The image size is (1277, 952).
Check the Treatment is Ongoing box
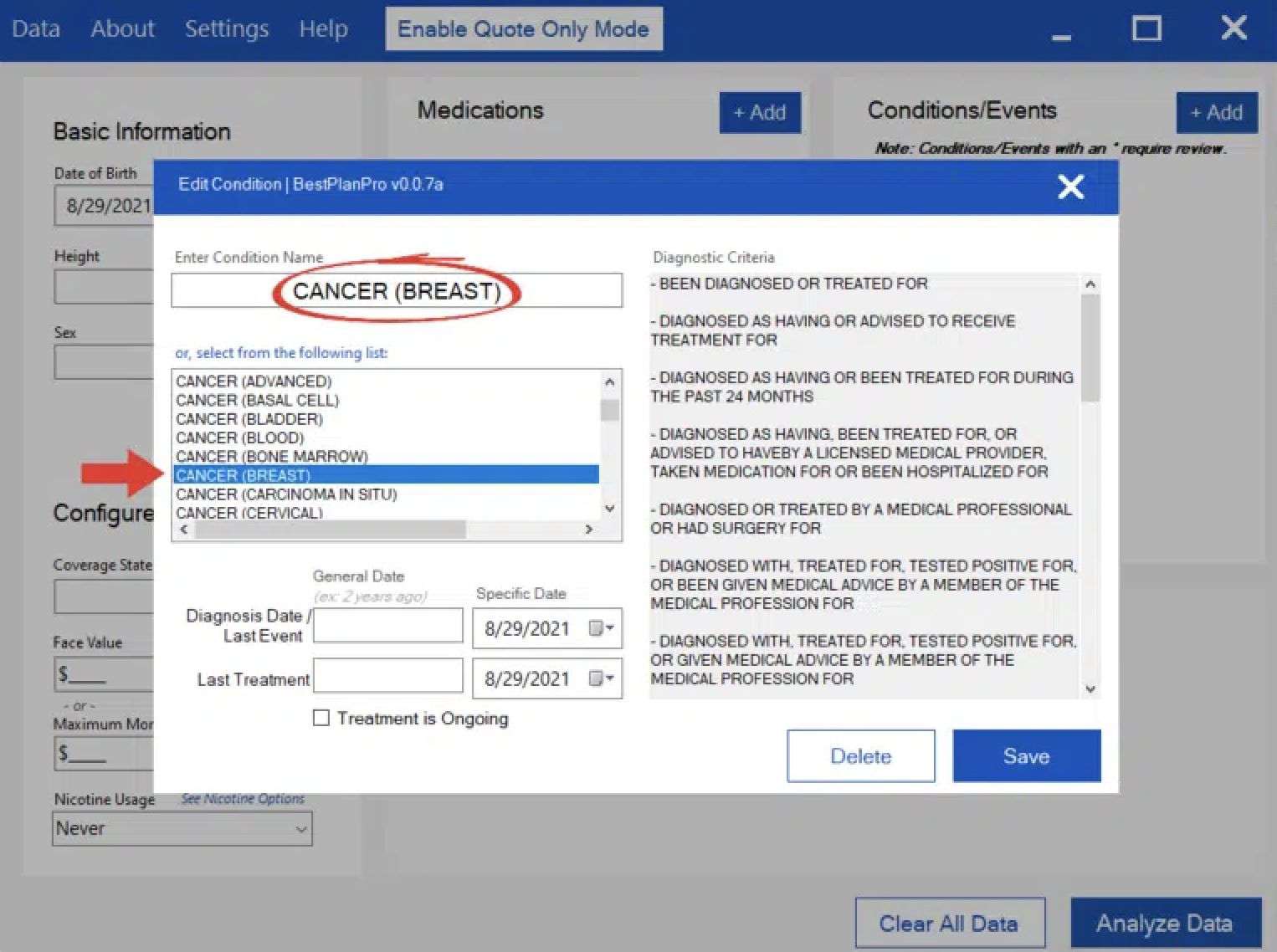point(321,718)
